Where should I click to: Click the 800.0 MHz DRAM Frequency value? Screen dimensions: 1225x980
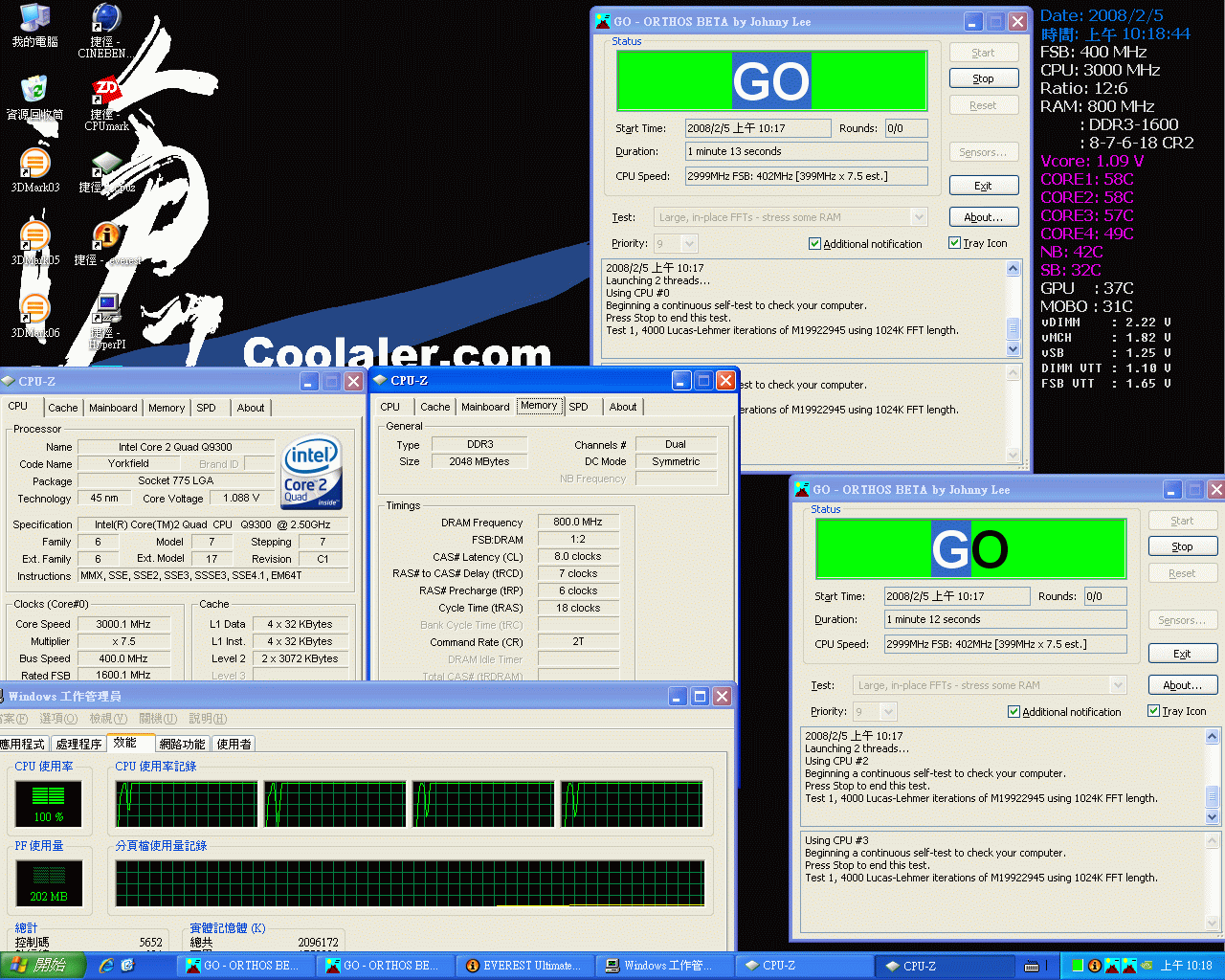click(x=578, y=522)
